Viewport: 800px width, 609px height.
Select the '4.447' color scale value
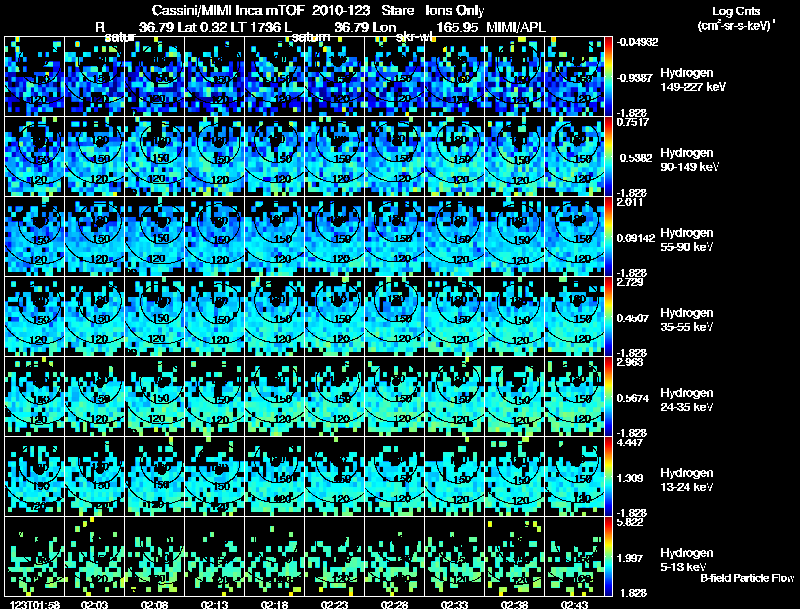click(630, 442)
